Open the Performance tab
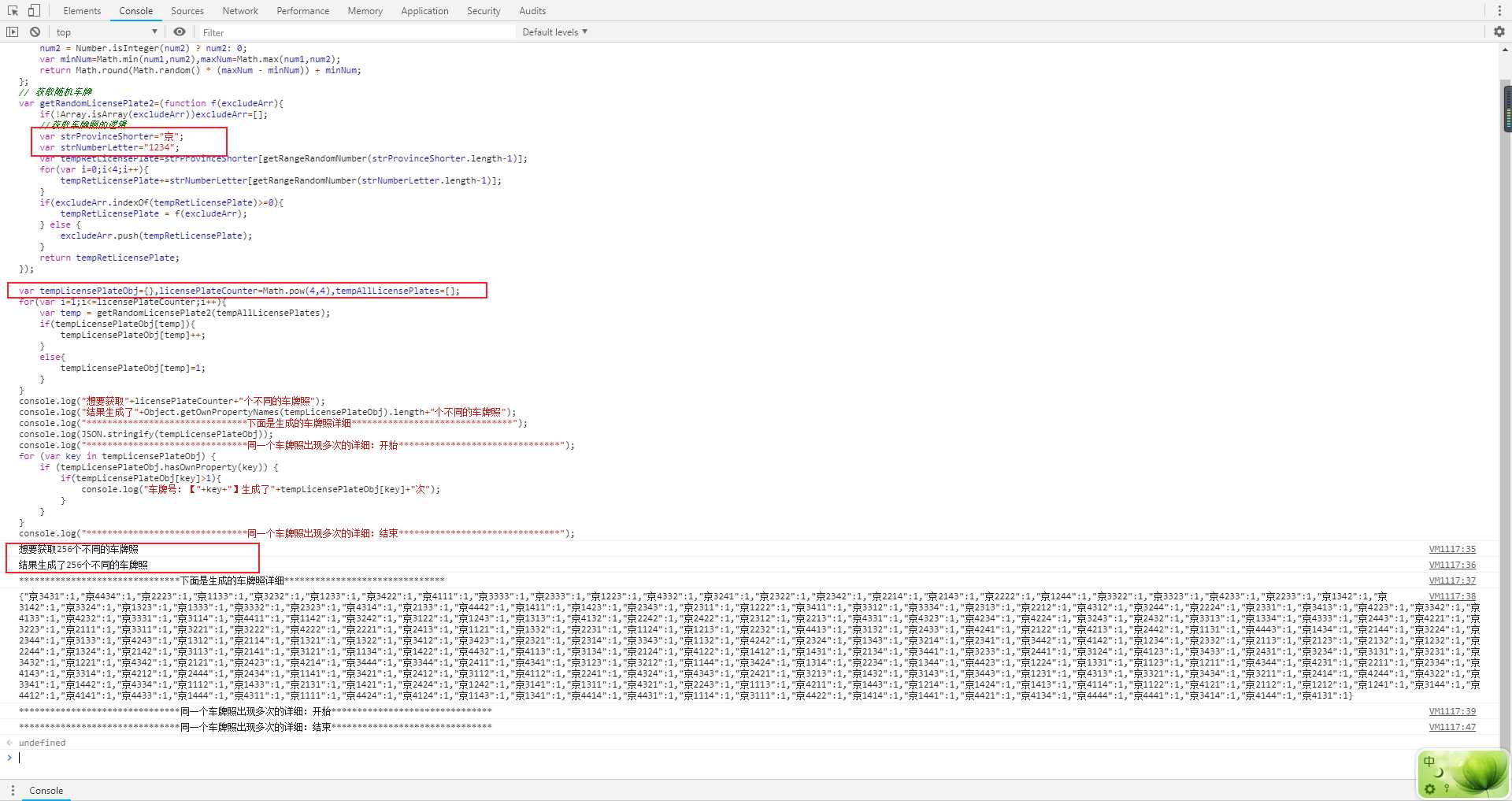This screenshot has width=1512, height=801. tap(303, 11)
